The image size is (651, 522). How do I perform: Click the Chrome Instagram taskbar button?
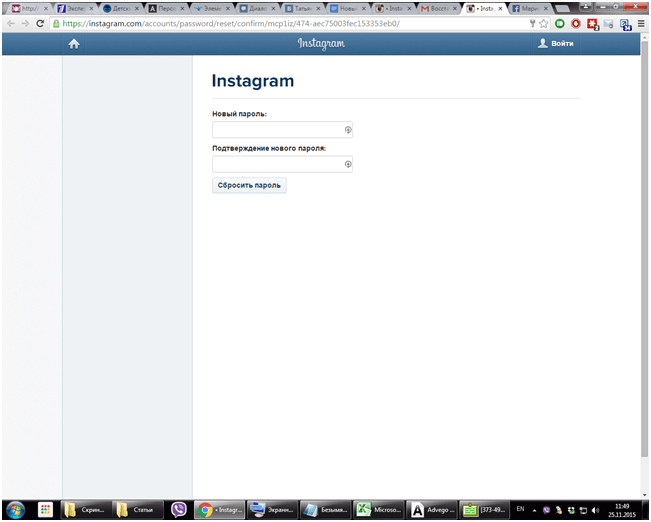click(220, 510)
